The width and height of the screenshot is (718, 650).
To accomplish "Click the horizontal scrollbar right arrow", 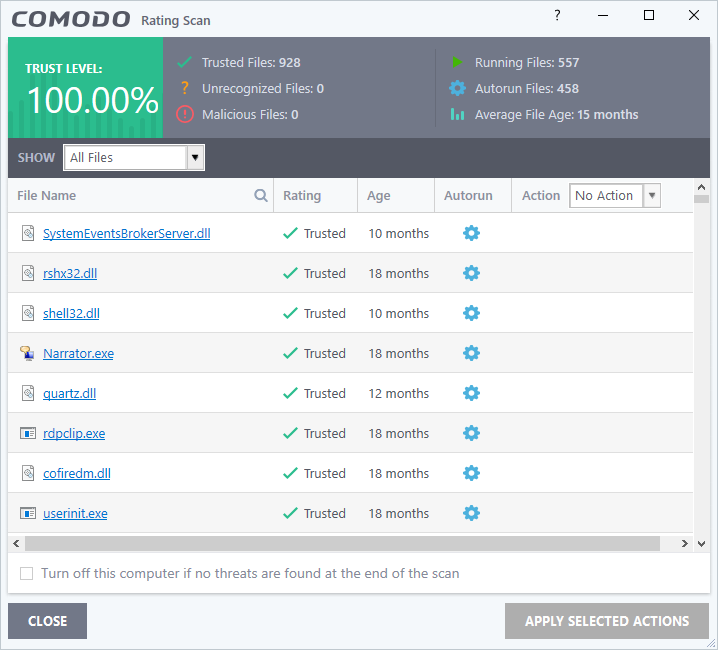I will 685,544.
